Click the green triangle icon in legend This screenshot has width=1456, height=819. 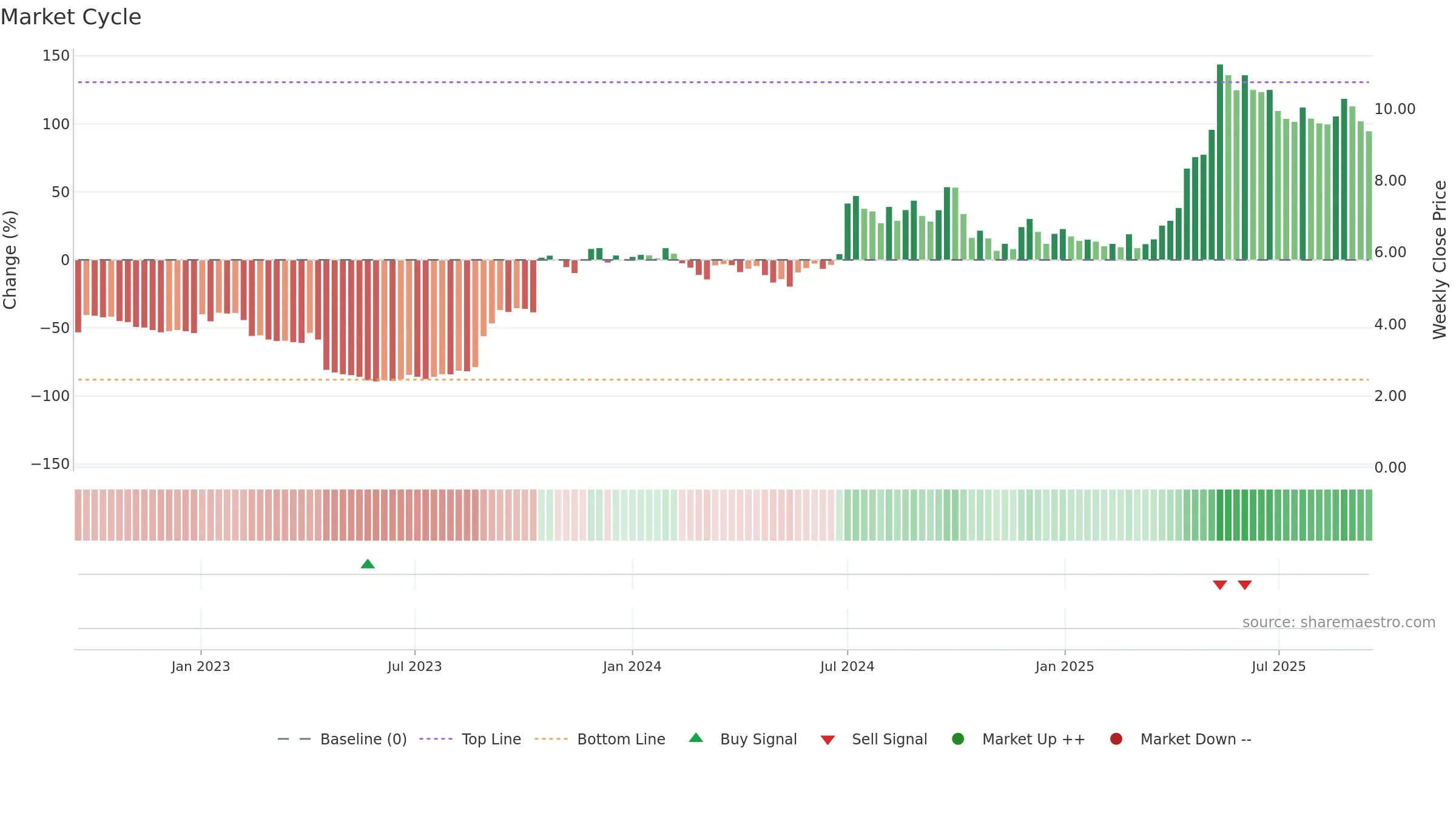coord(696,738)
